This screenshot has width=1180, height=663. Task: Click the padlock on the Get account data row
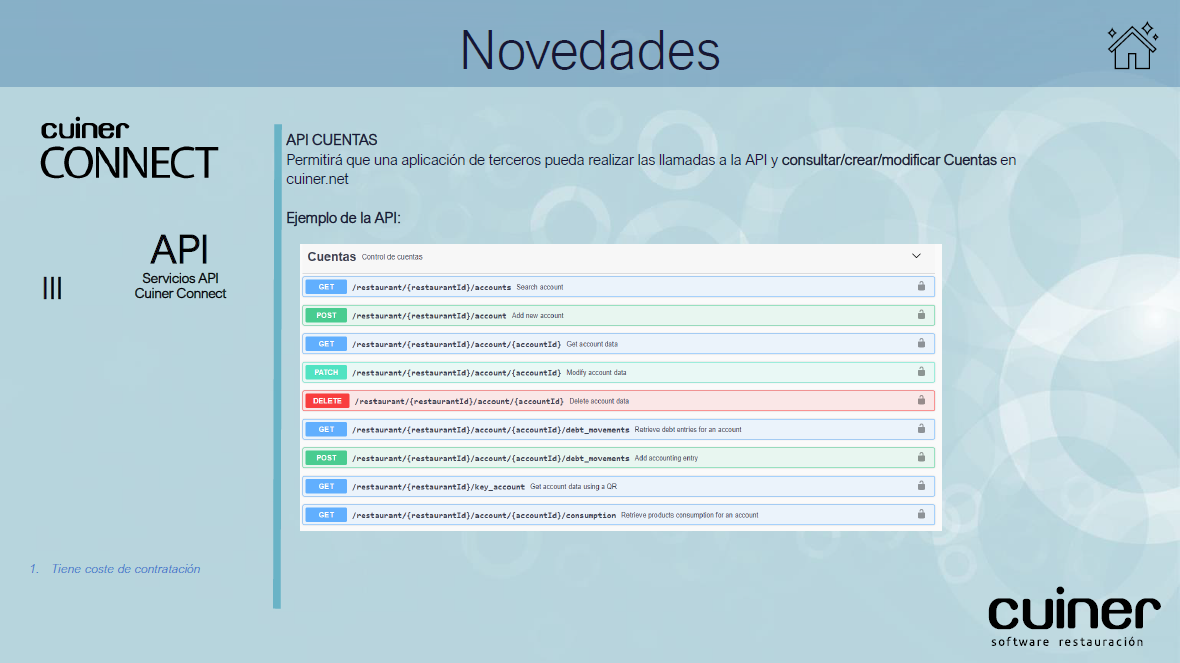pyautogui.click(x=921, y=343)
